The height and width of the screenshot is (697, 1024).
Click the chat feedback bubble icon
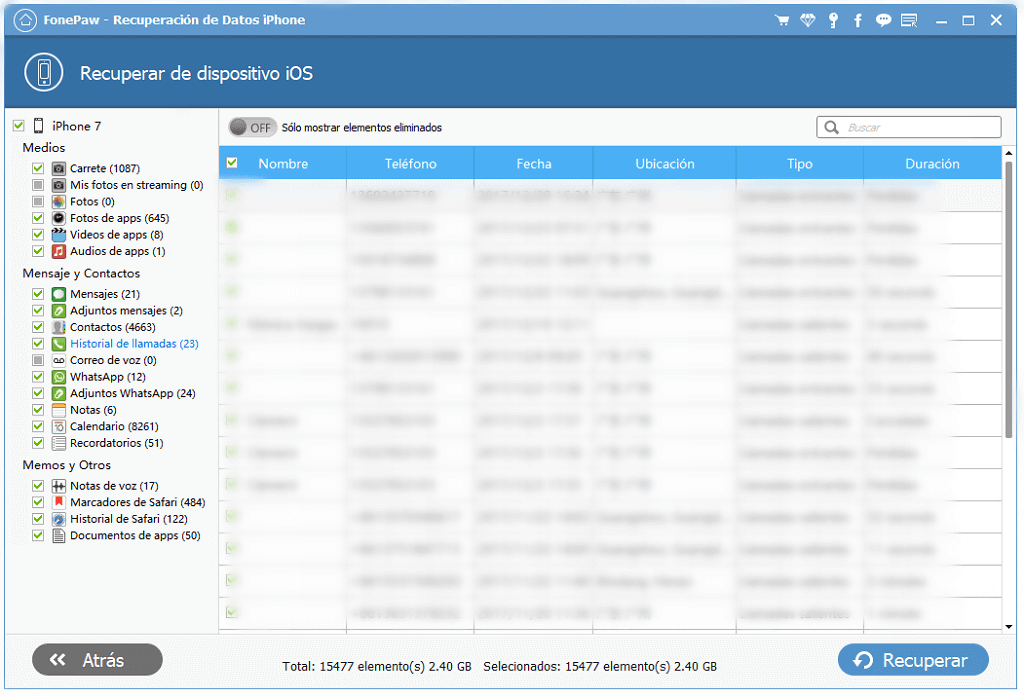(x=884, y=20)
